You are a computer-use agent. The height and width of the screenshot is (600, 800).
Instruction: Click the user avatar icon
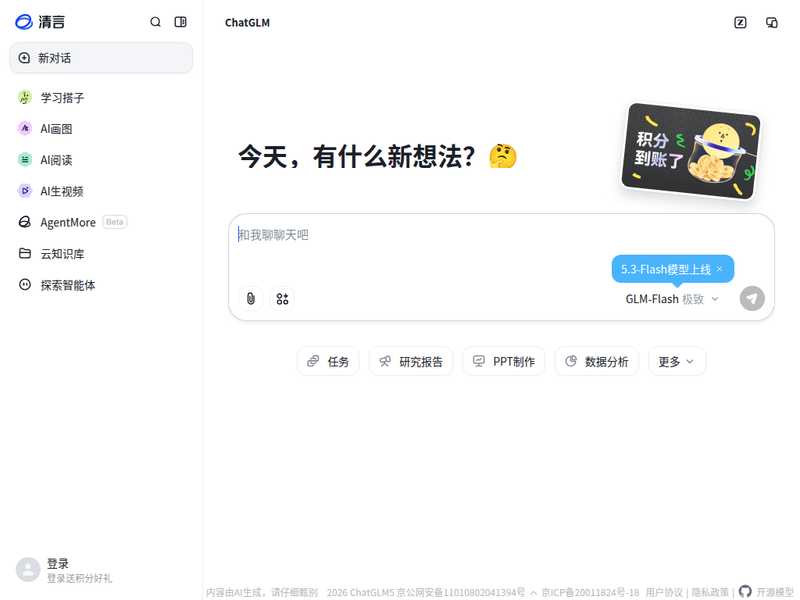(x=28, y=569)
